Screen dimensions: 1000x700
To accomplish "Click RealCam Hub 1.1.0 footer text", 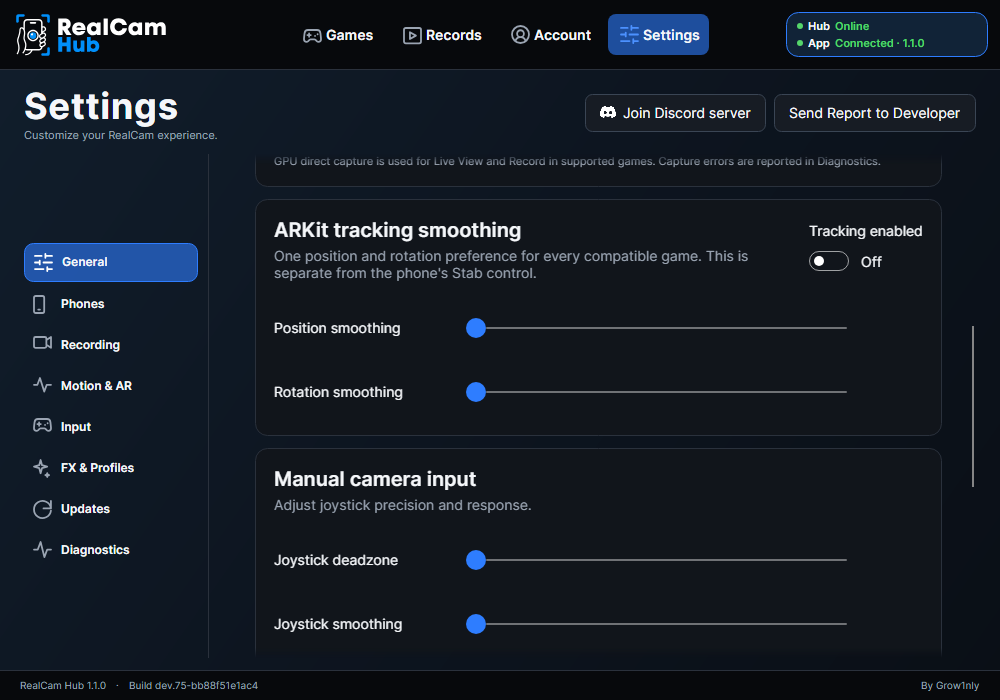I will pos(63,685).
